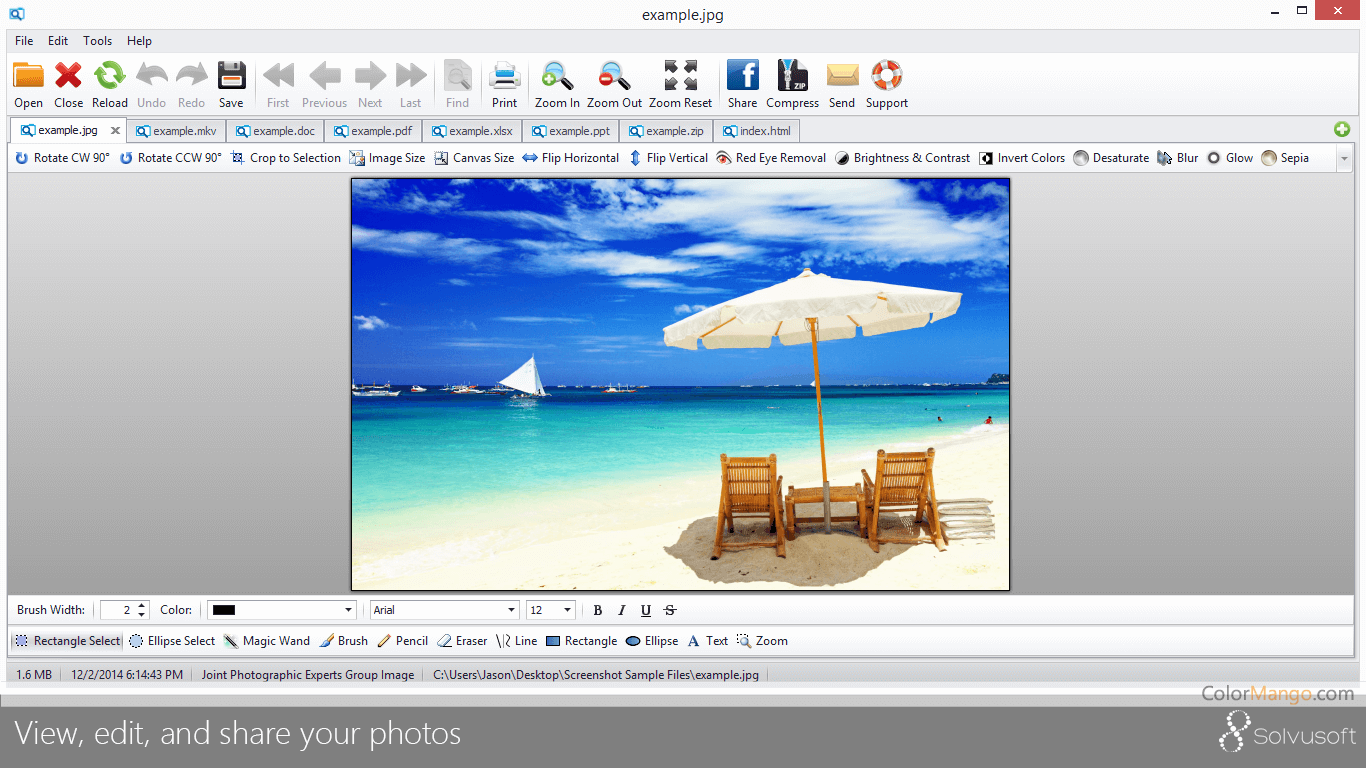Compress the image to ZIP
Viewport: 1366px width, 768px height.
792,83
